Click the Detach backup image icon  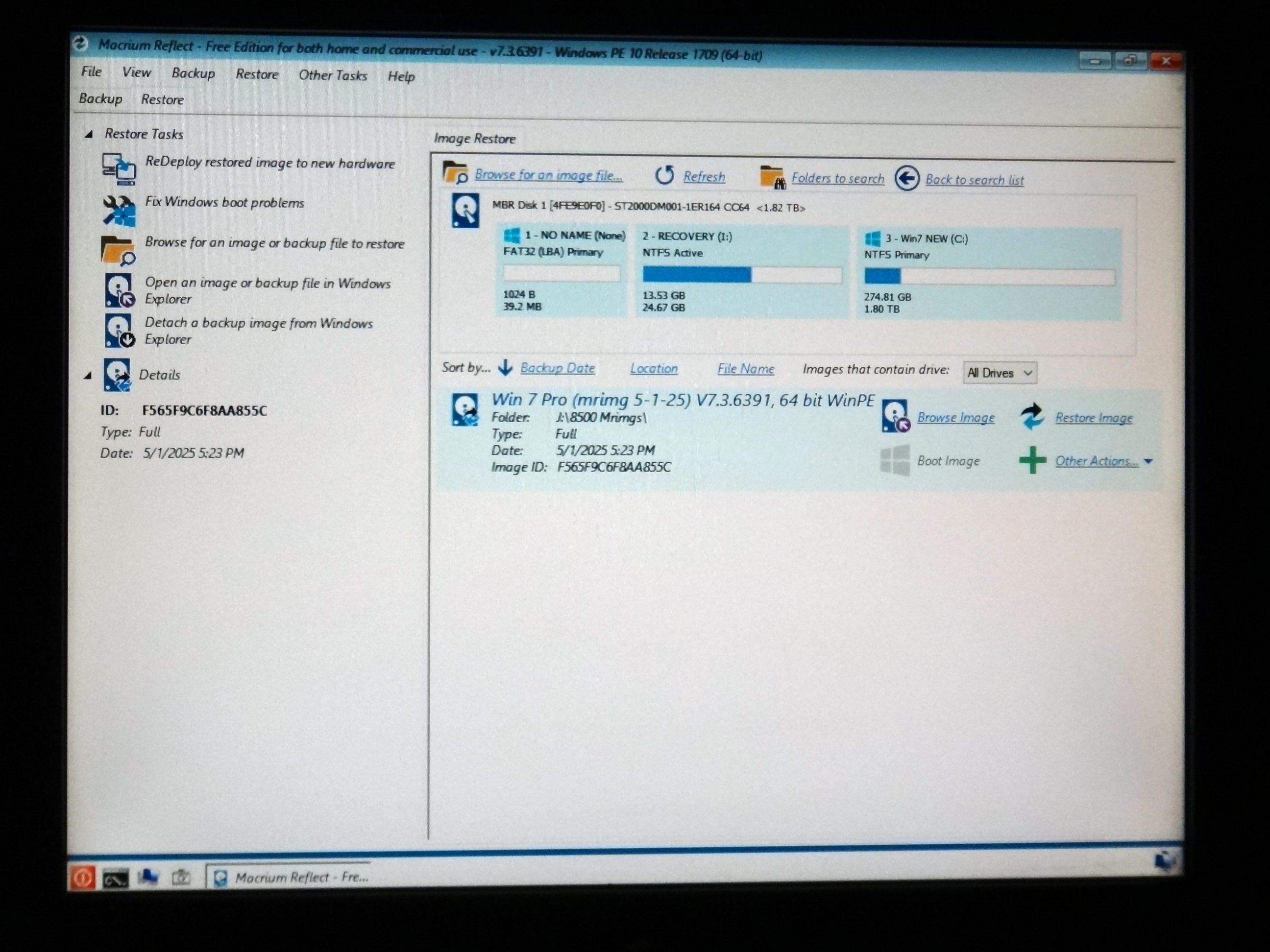coord(120,331)
